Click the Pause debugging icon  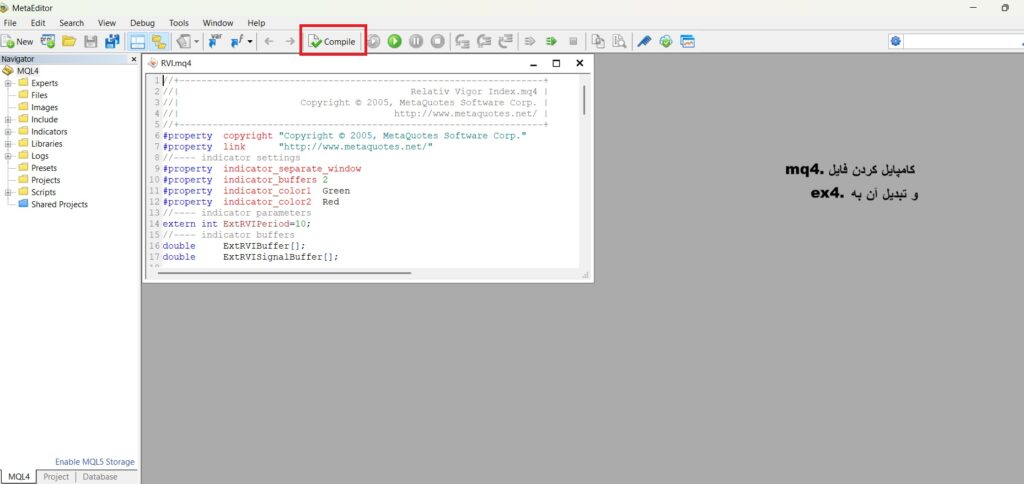pos(416,41)
